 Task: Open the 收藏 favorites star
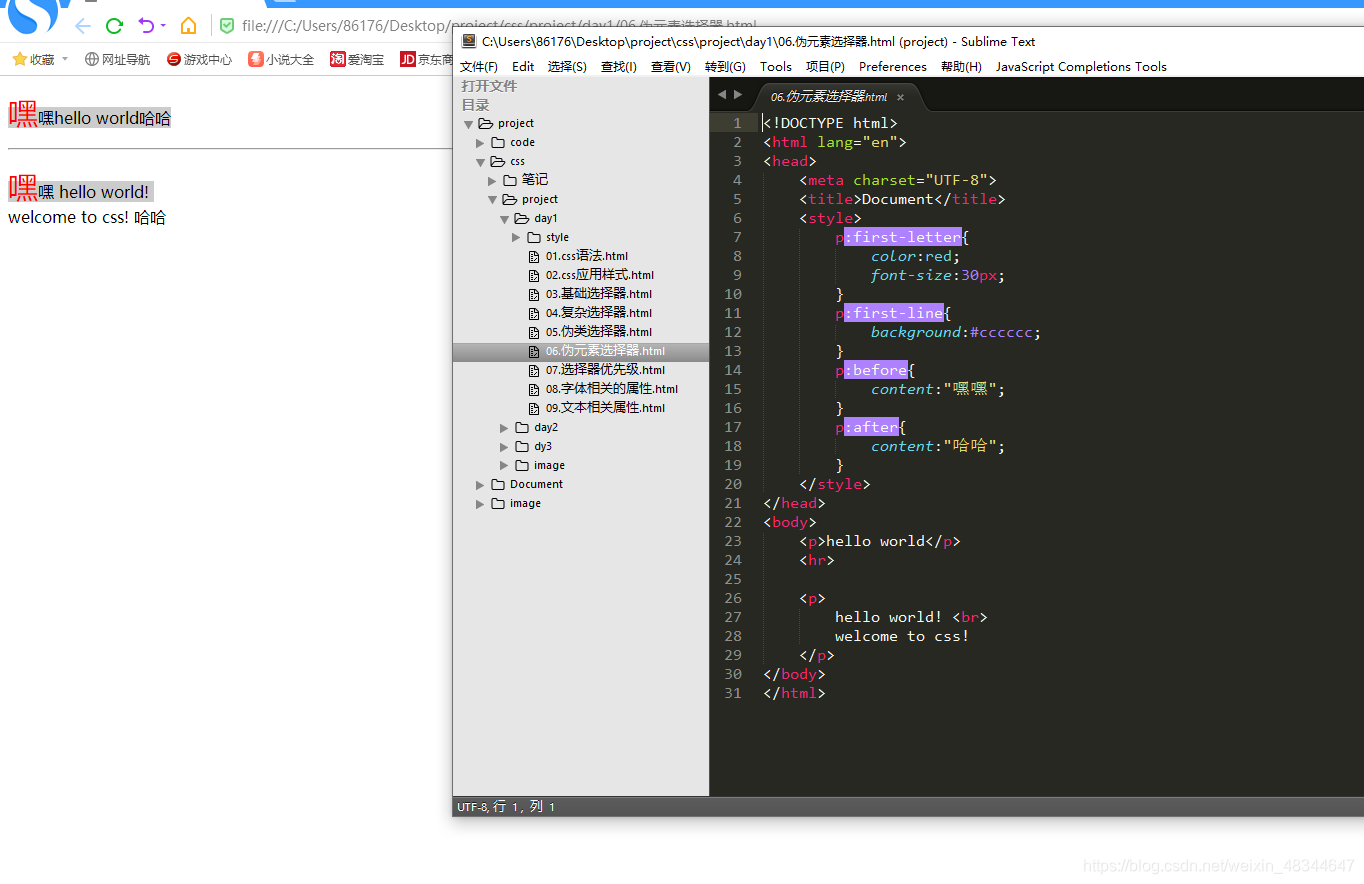click(x=19, y=59)
